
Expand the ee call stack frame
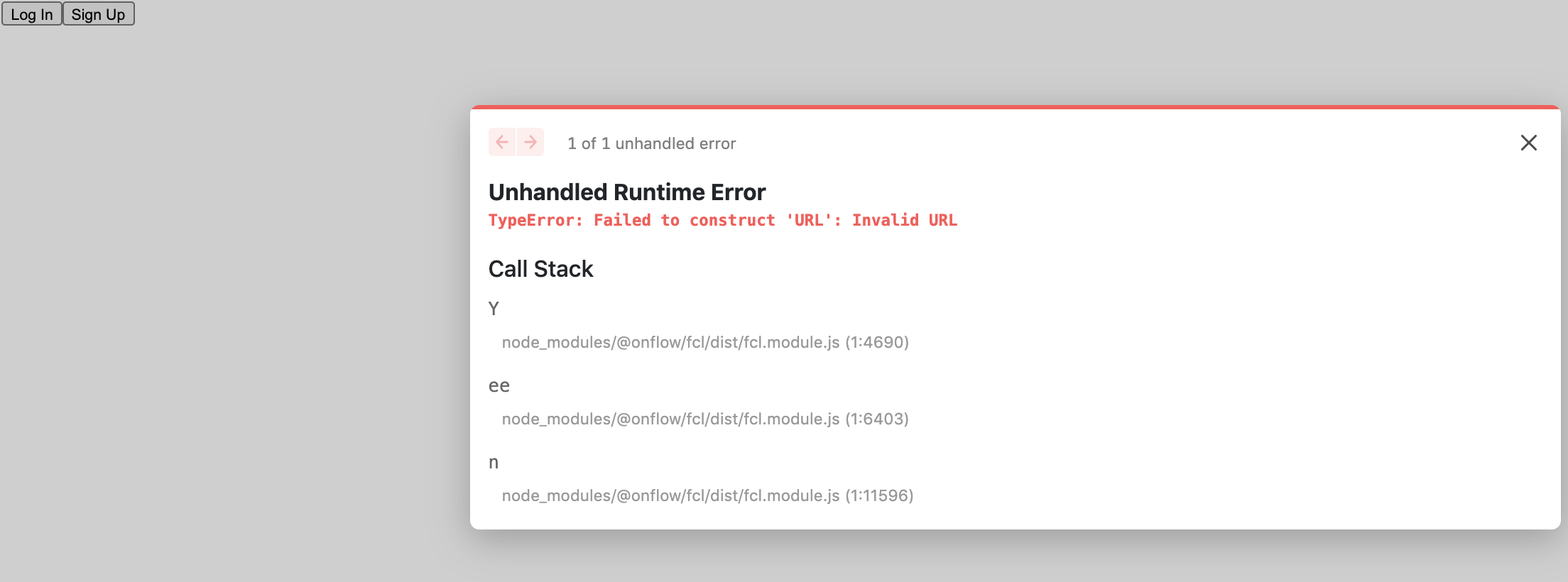[498, 385]
